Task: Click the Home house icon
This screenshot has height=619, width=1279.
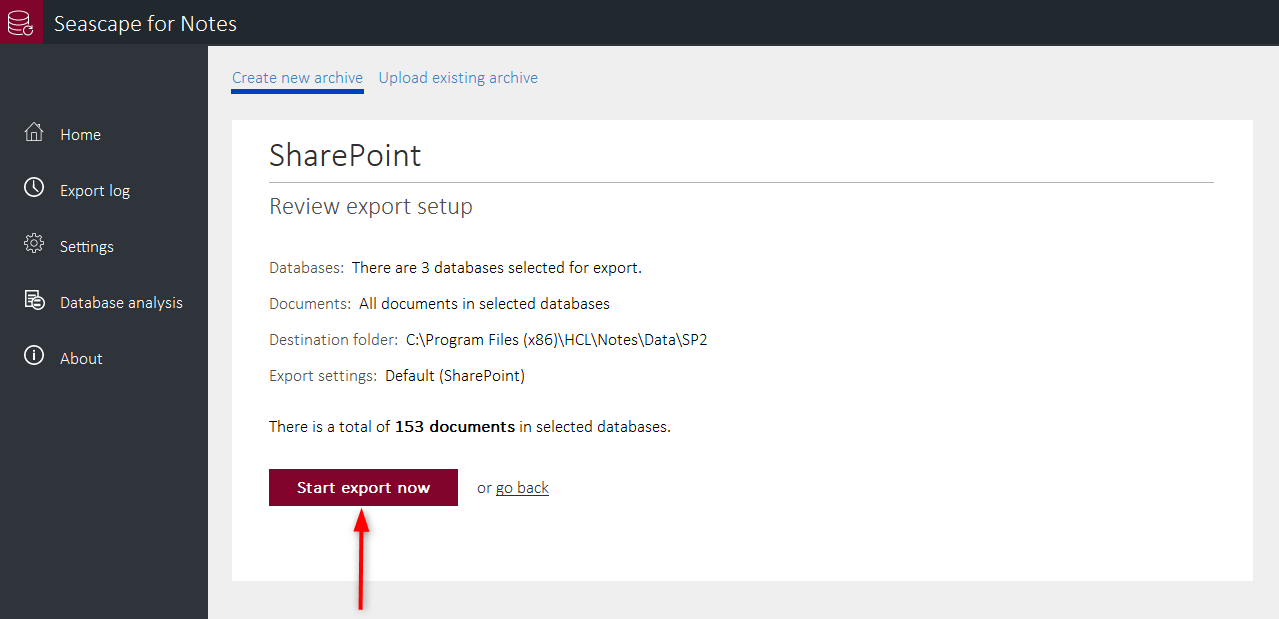Action: pyautogui.click(x=34, y=133)
